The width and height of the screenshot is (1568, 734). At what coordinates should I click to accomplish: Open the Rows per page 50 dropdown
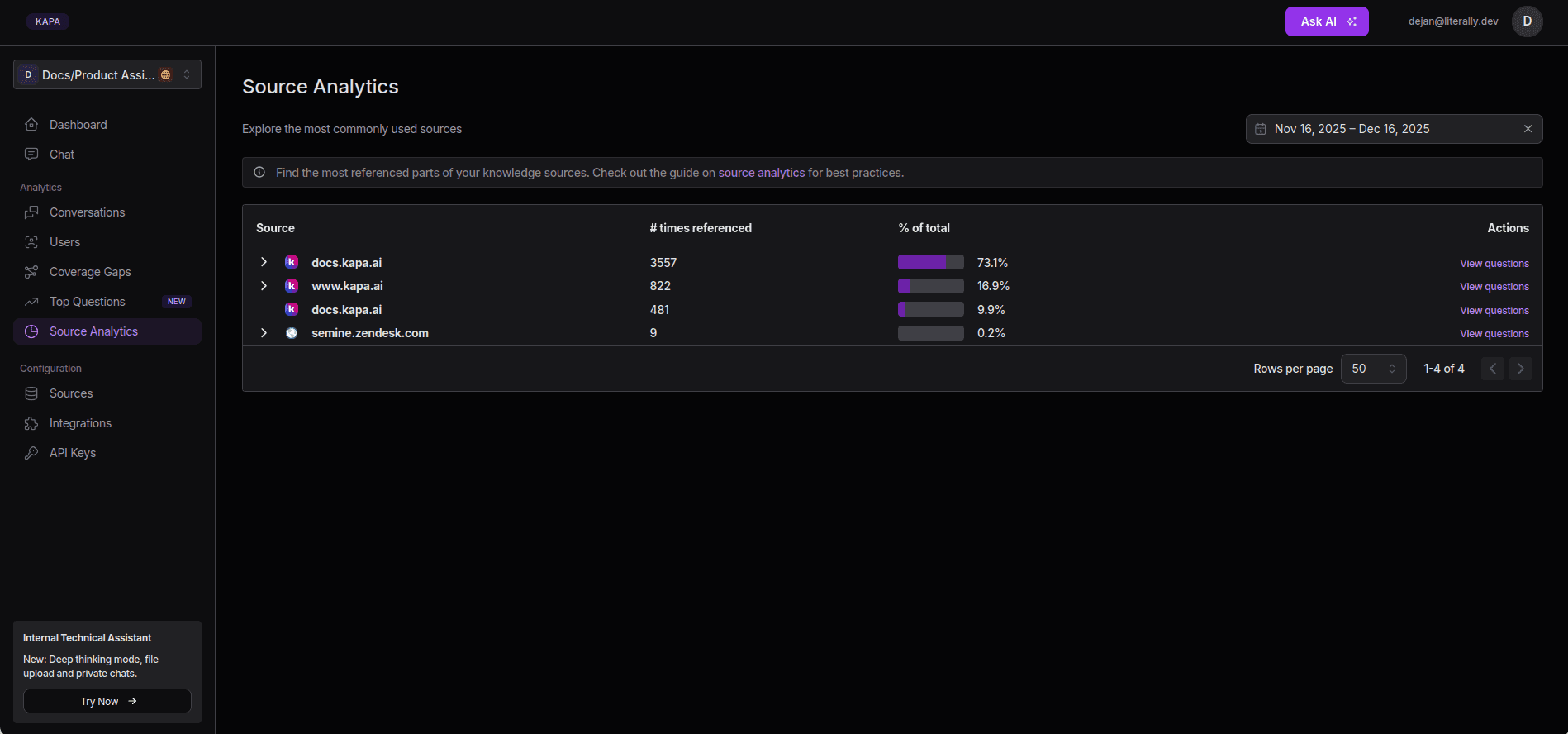coord(1373,369)
